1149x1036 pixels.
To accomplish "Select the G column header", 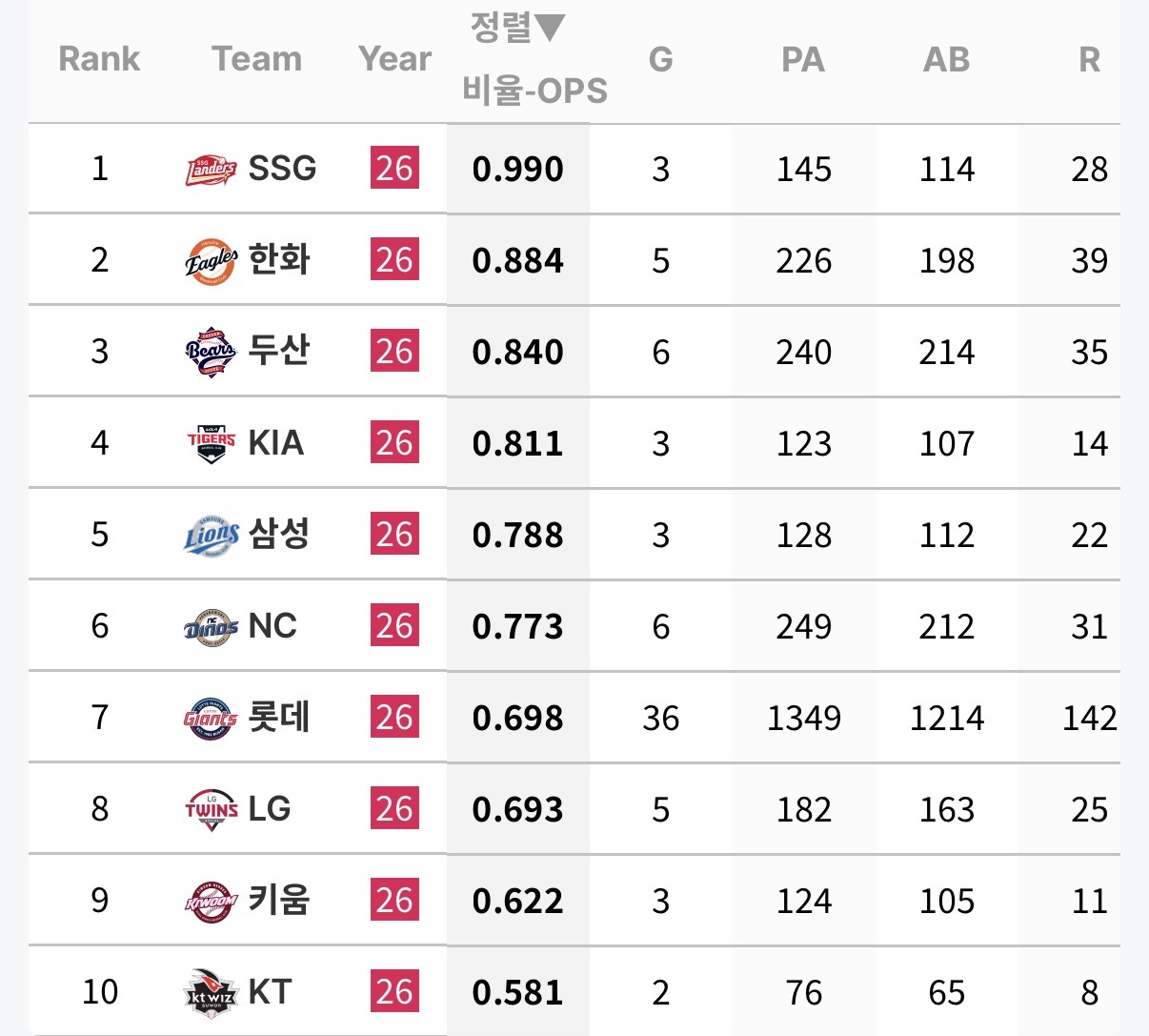I will coord(660,59).
